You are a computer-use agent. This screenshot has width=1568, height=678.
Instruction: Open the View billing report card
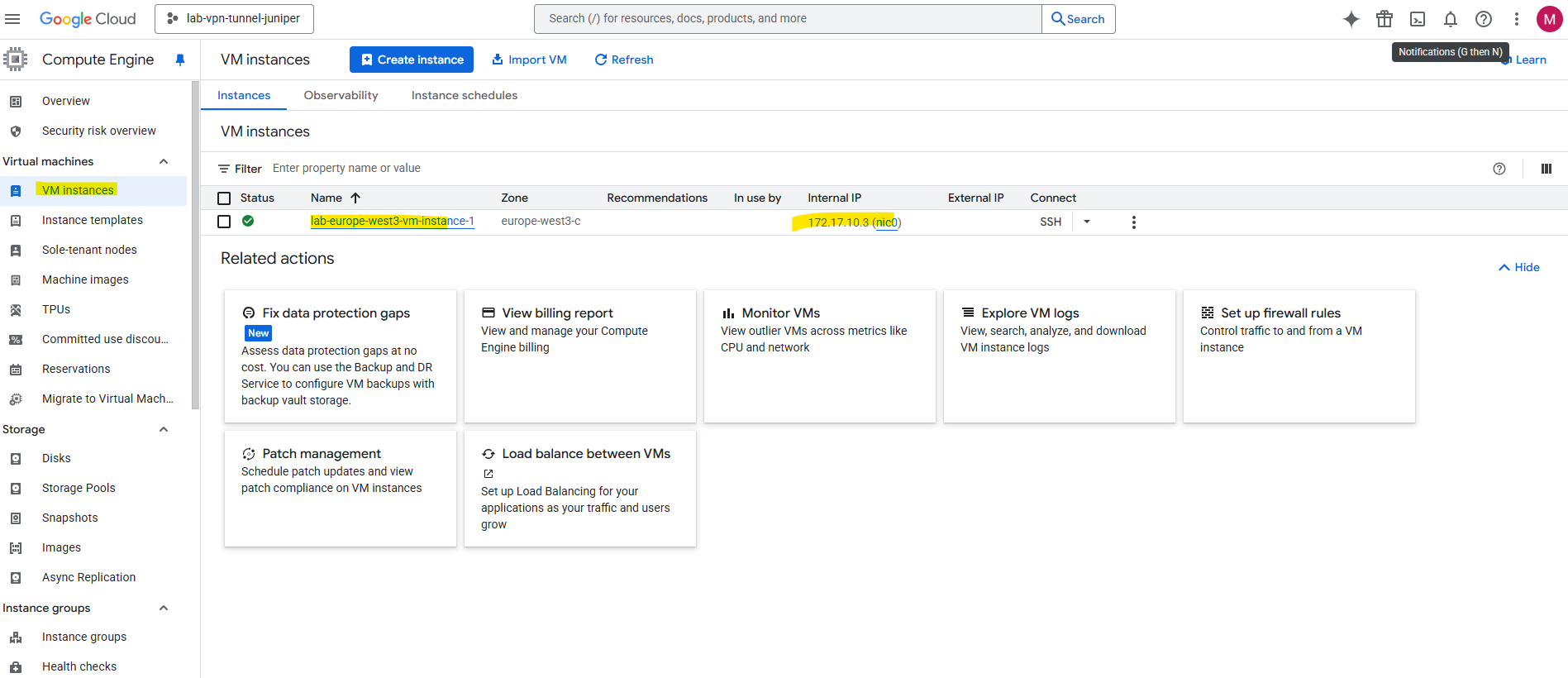(580, 356)
